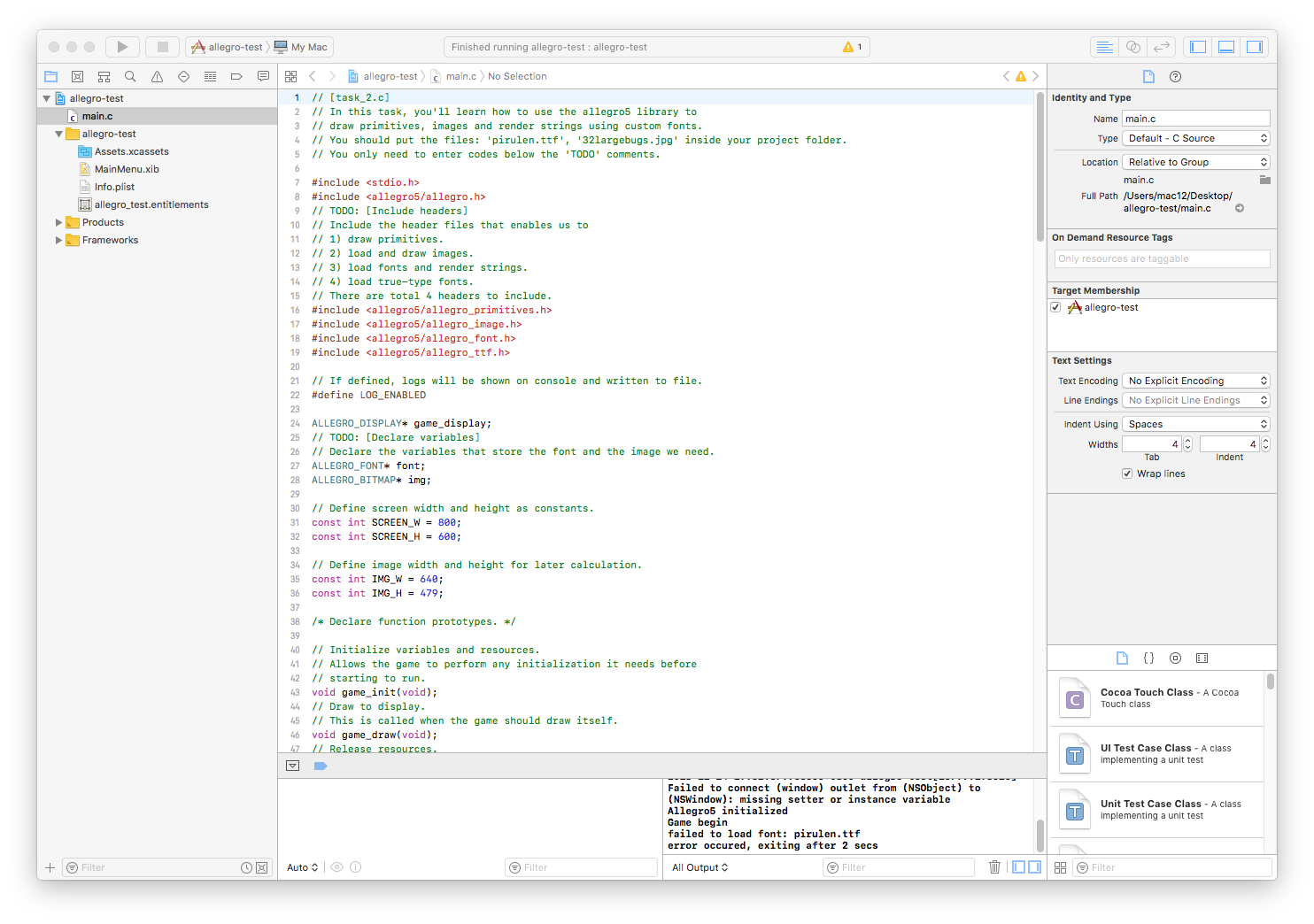The height and width of the screenshot is (924, 1314).
Task: Open the Debug navigator
Action: click(x=210, y=76)
